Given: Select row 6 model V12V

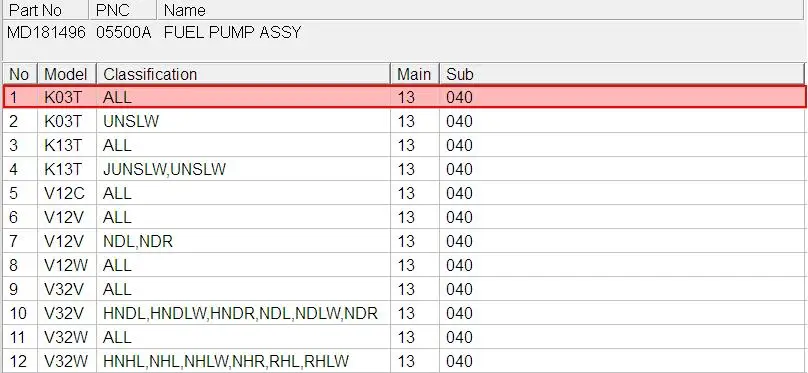Looking at the screenshot, I should pyautogui.click(x=64, y=217).
